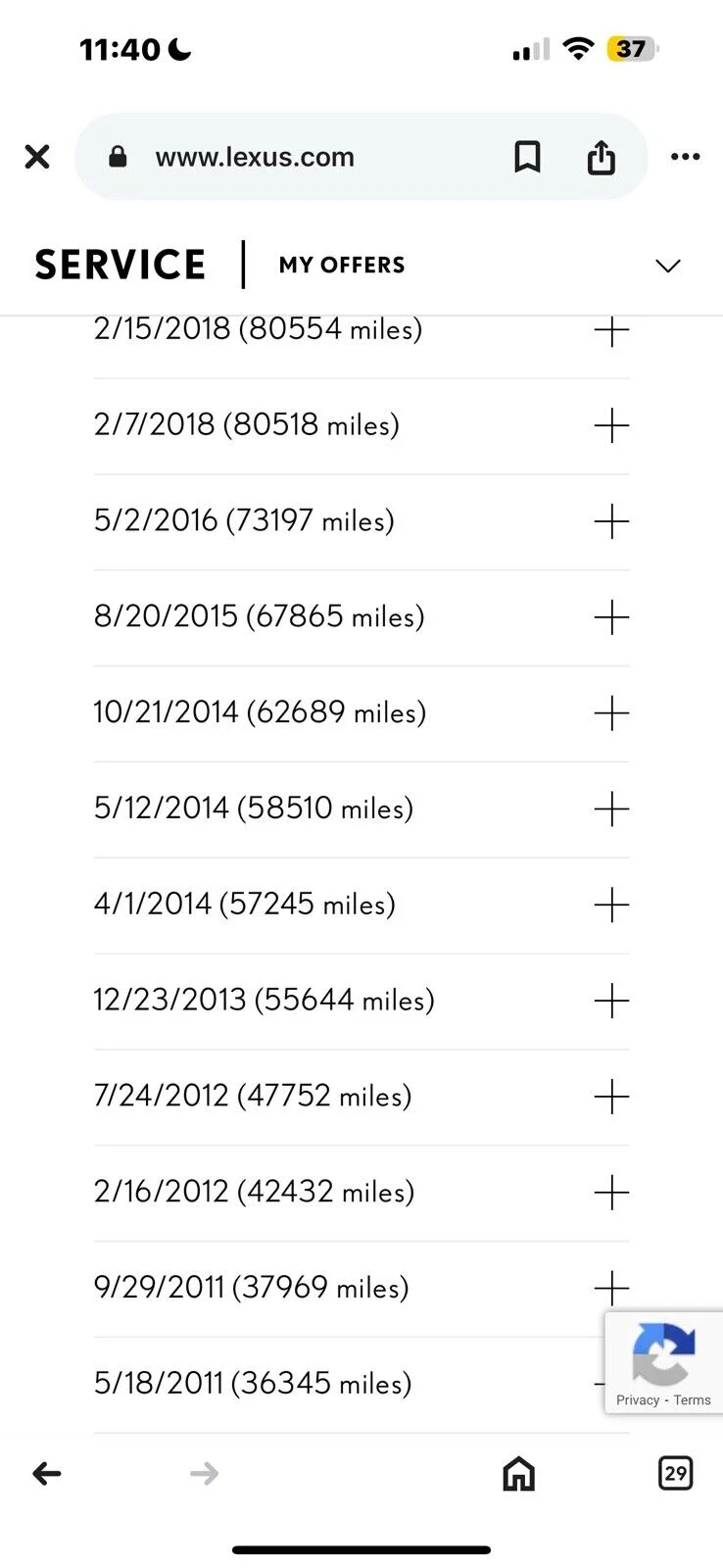Expand the 8/20/2015 (67865 miles) plus icon
The image size is (723, 1568).
click(x=611, y=617)
